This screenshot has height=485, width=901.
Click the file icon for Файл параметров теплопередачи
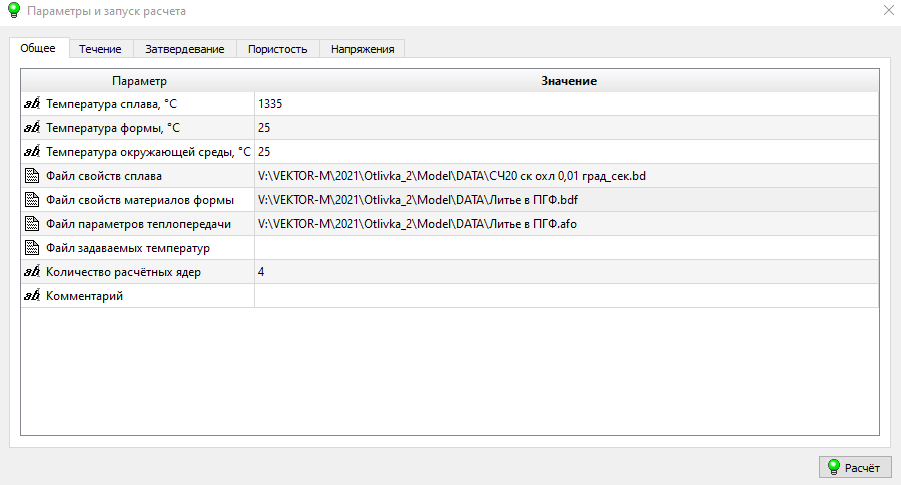tap(31, 224)
